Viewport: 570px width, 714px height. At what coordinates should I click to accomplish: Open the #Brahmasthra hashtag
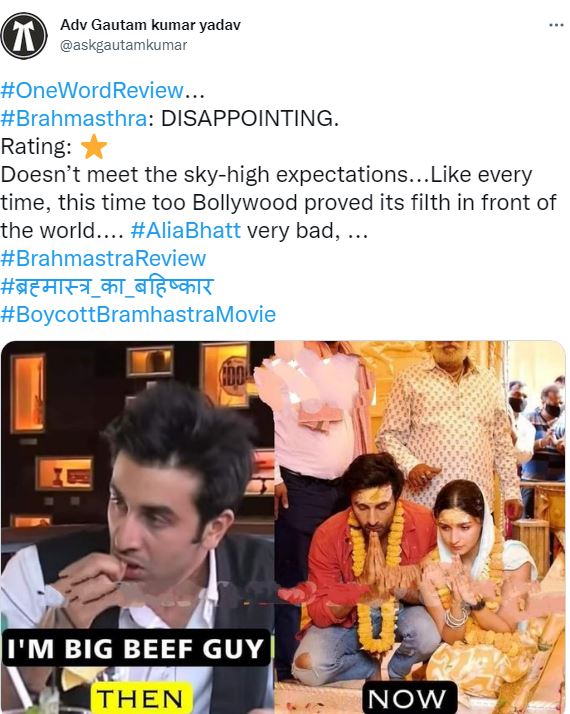tap(74, 118)
